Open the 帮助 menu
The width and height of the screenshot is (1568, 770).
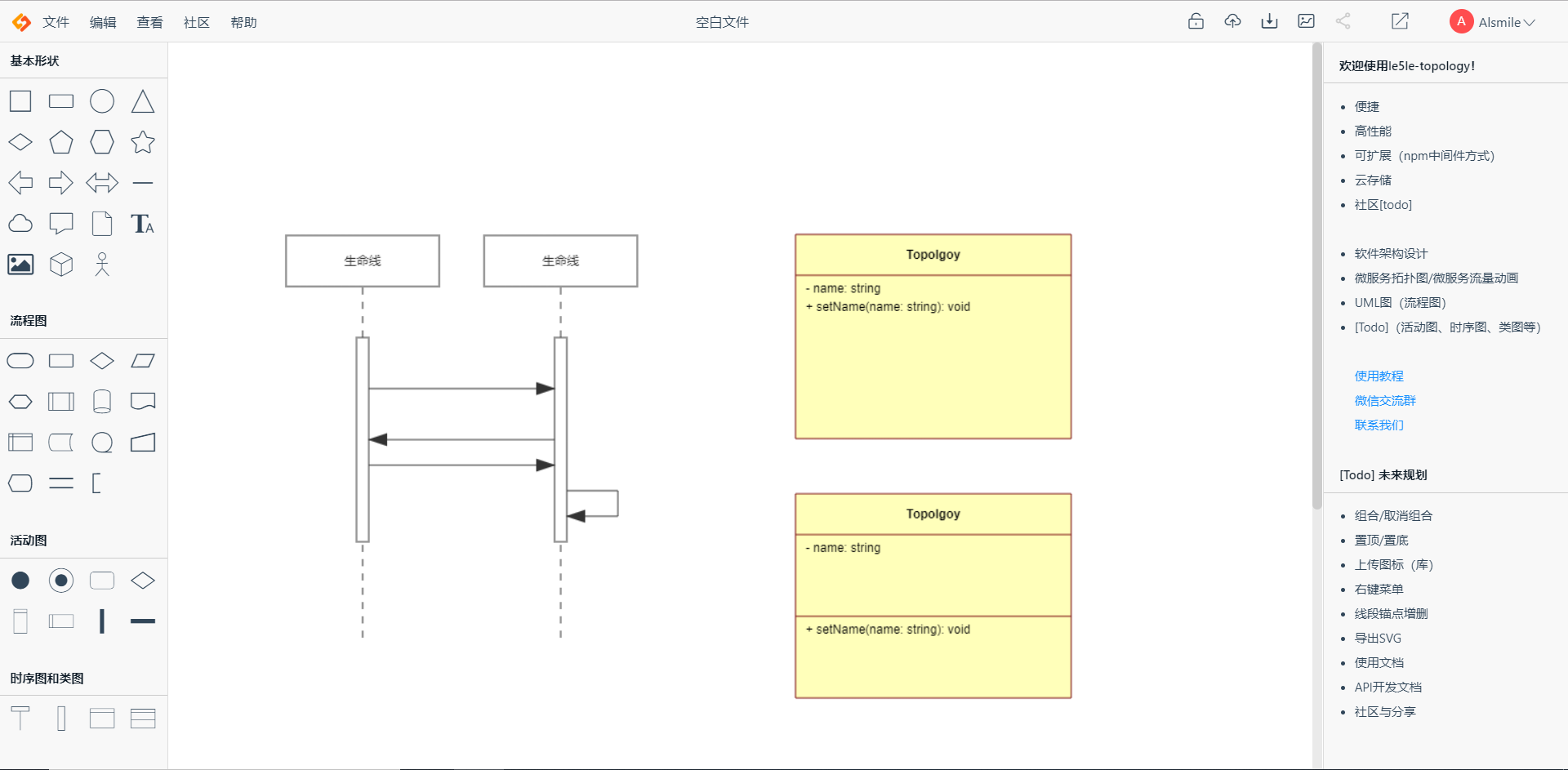tap(243, 22)
